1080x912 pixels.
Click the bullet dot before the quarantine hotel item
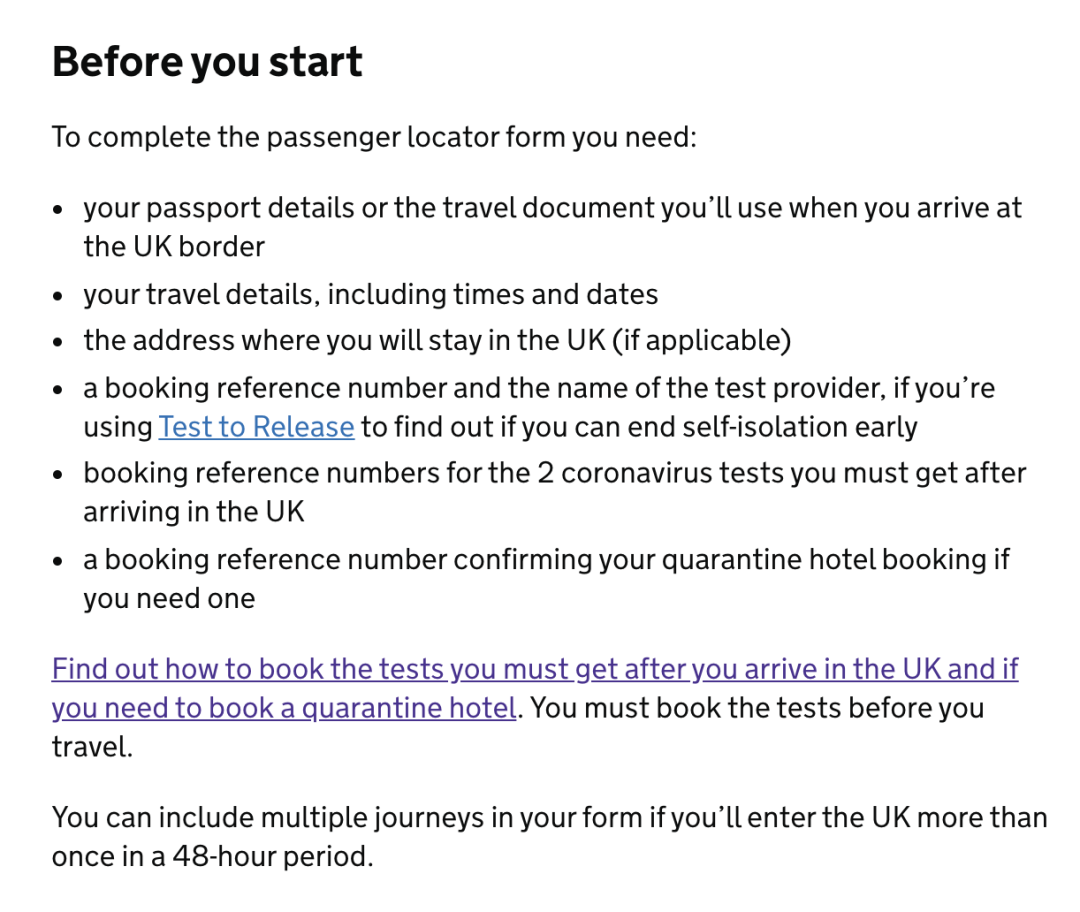tap(59, 561)
